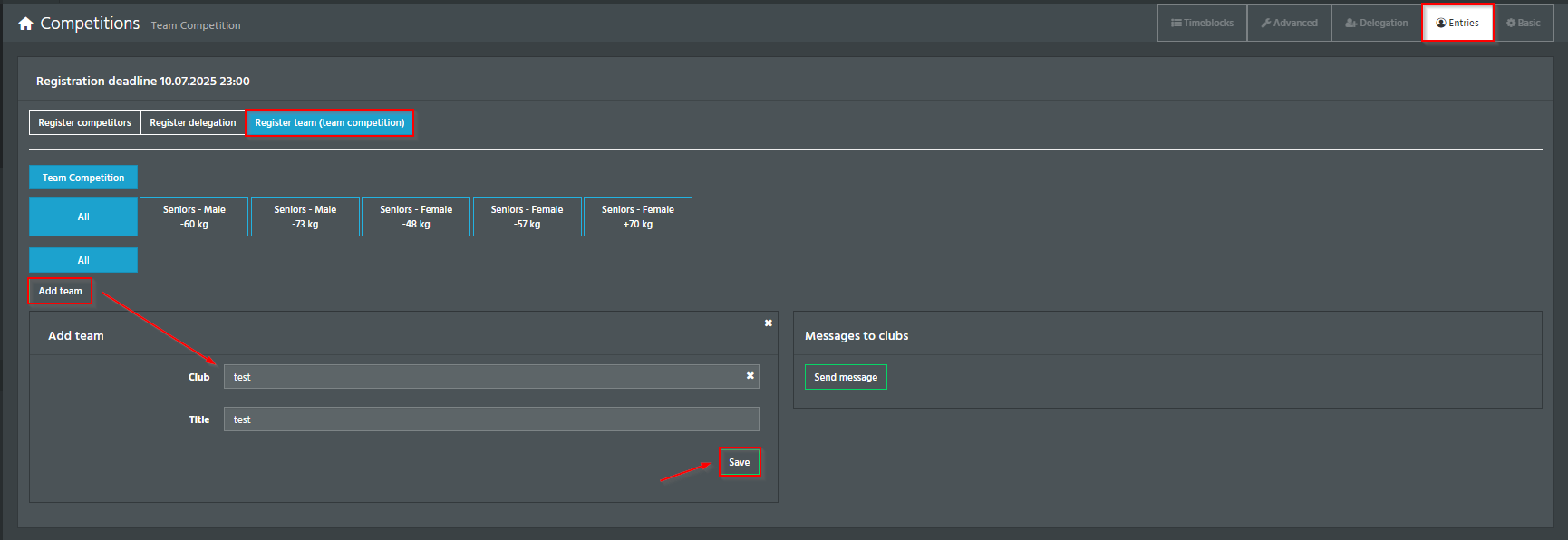Click the Title input field
The width and height of the screenshot is (1568, 540).
pos(491,419)
